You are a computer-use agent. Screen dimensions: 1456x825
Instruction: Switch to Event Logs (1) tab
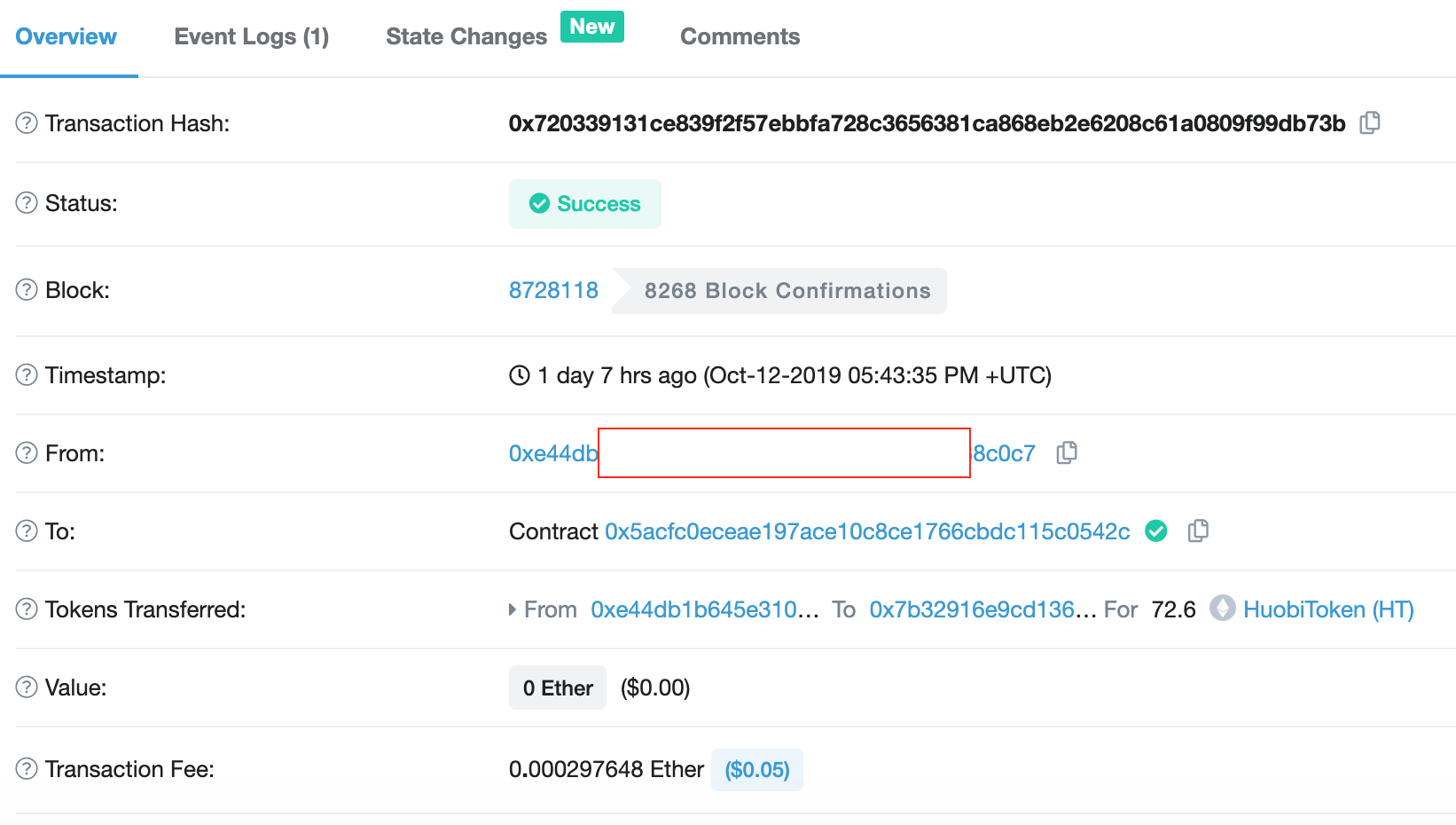(252, 36)
